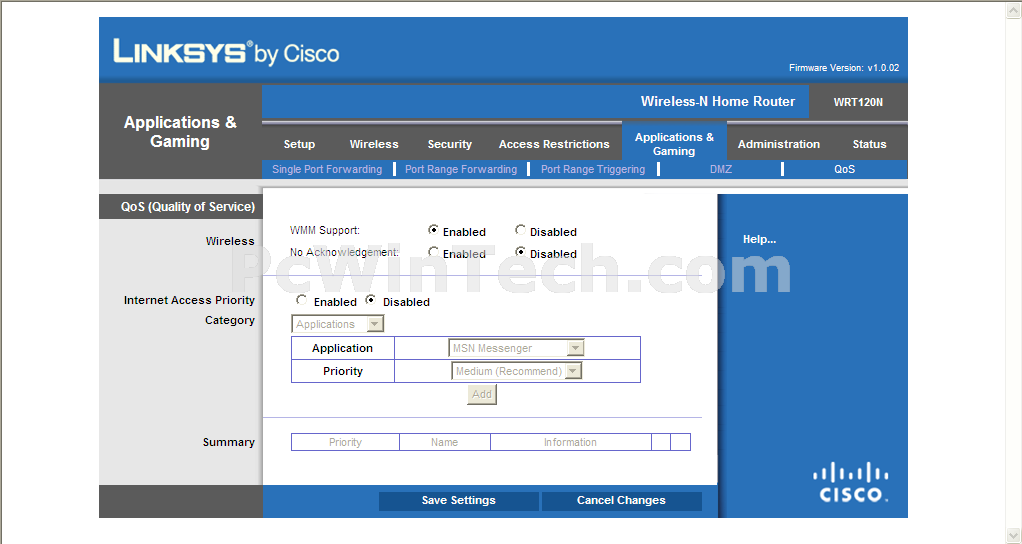Enable Internet Access Priority

pos(301,300)
